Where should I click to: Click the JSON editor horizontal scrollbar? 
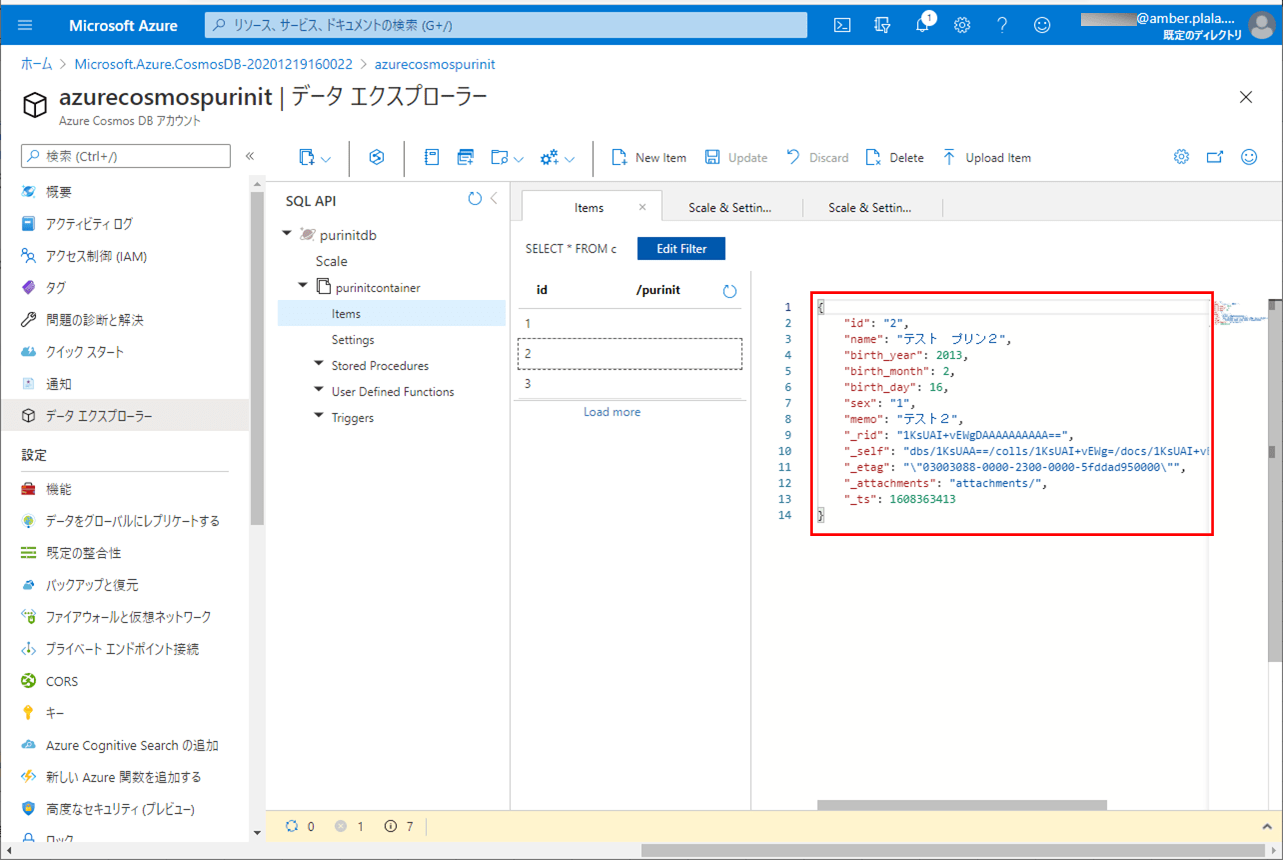962,805
